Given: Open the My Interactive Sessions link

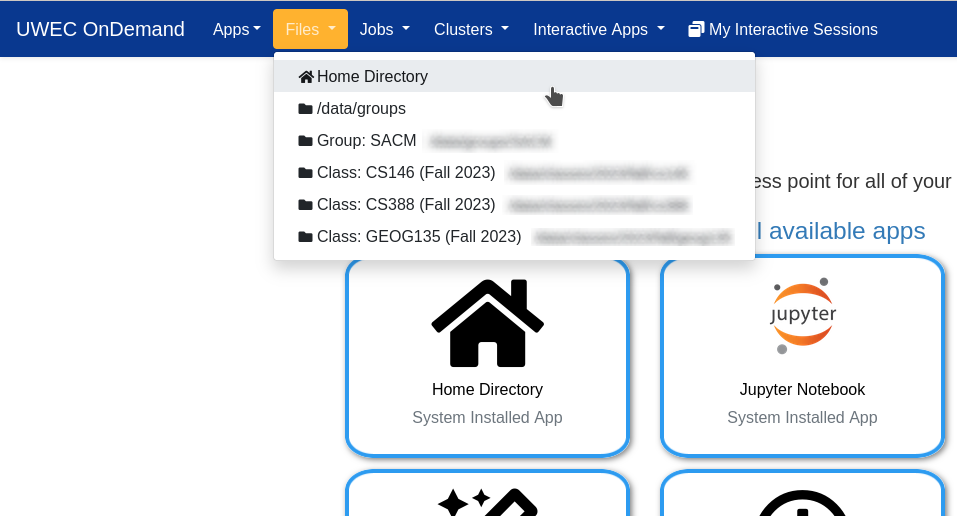Looking at the screenshot, I should pos(792,30).
